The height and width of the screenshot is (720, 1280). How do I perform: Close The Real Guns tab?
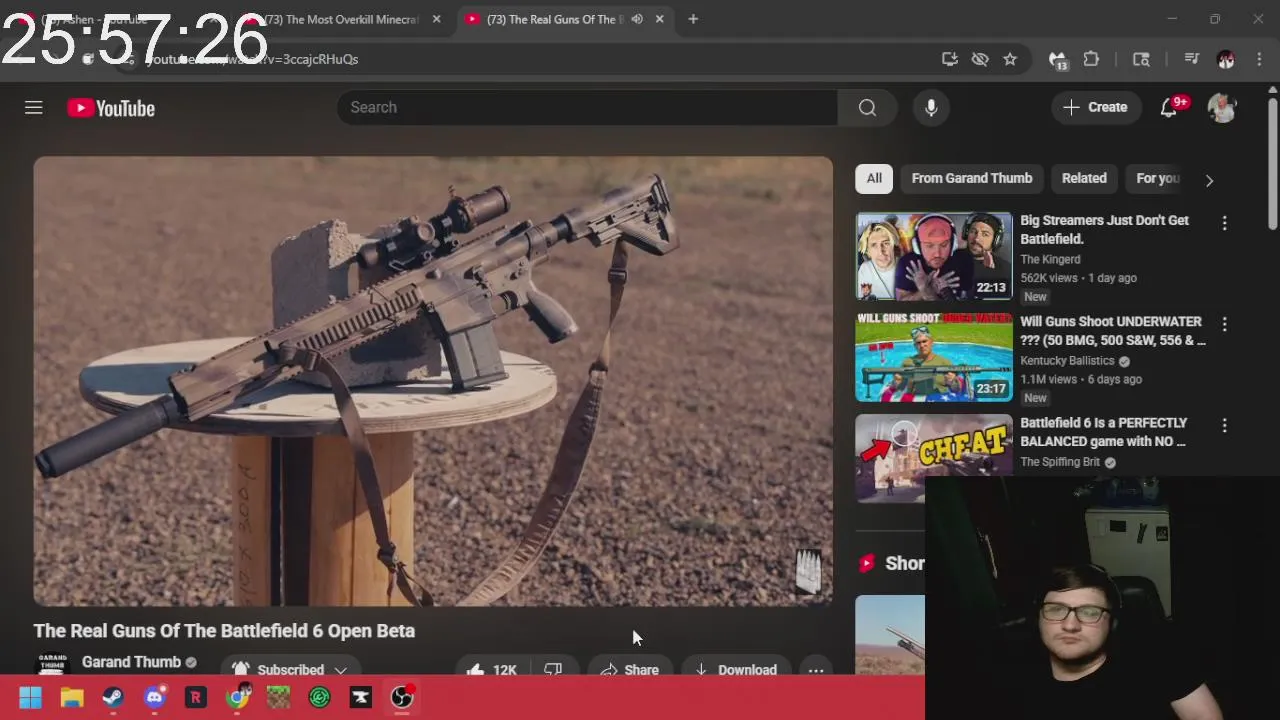click(660, 19)
